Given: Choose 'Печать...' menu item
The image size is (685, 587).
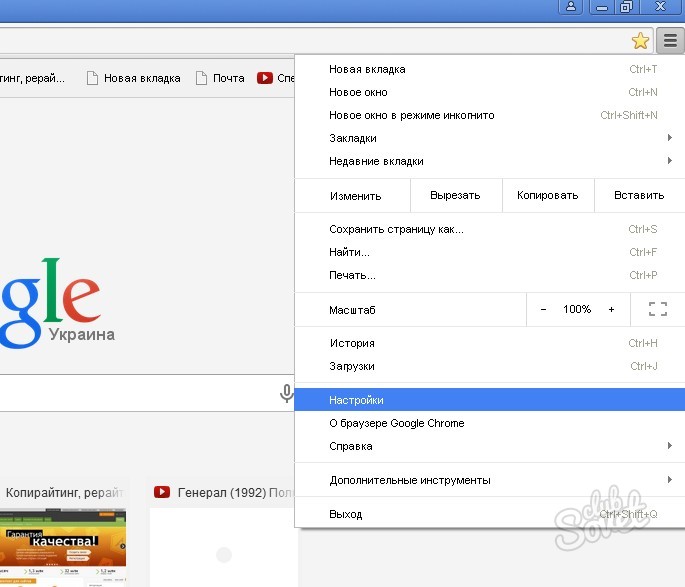Looking at the screenshot, I should coord(490,275).
